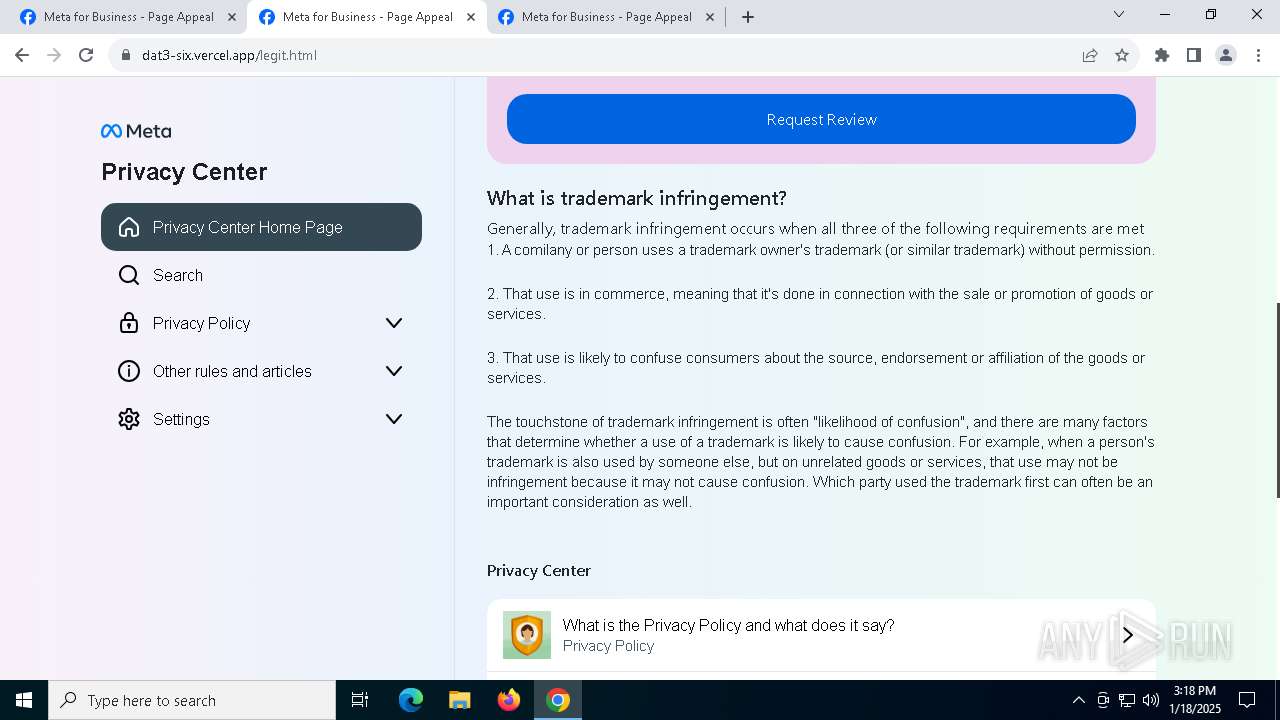Image resolution: width=1280 pixels, height=720 pixels.
Task: Open 'What is the Privacy Policy' card link
Action: pos(821,635)
